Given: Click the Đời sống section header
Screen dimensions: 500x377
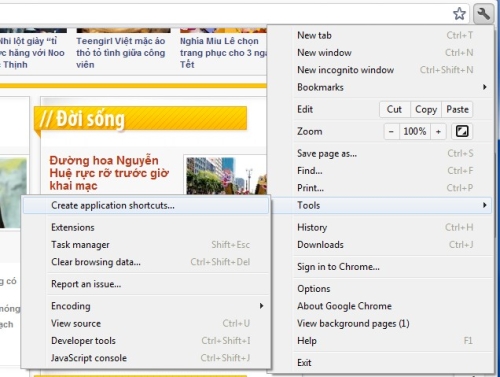Looking at the screenshot, I should click(x=141, y=119).
